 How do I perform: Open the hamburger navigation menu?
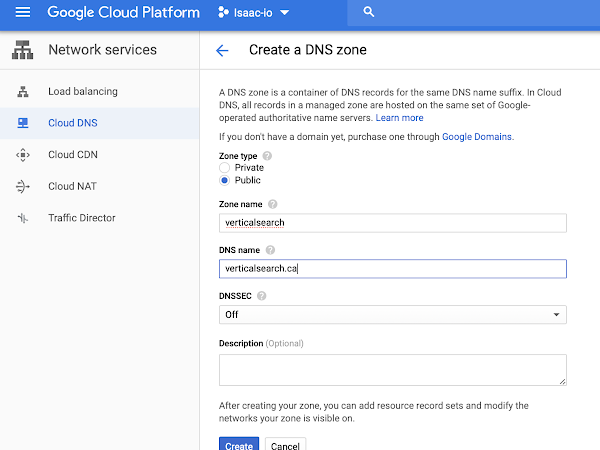pos(23,13)
